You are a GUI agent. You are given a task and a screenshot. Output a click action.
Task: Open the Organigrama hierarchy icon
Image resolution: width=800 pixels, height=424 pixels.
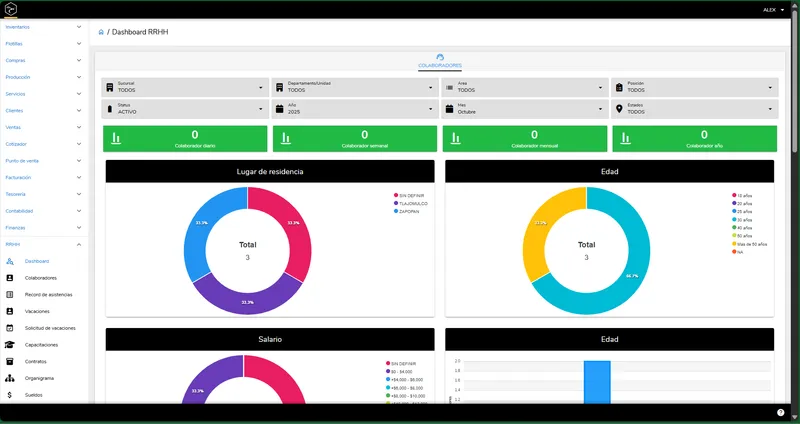pyautogui.click(x=9, y=378)
